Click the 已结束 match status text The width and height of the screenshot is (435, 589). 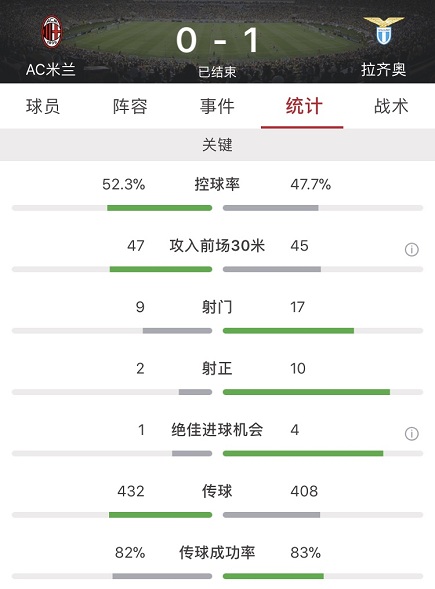(x=217, y=72)
